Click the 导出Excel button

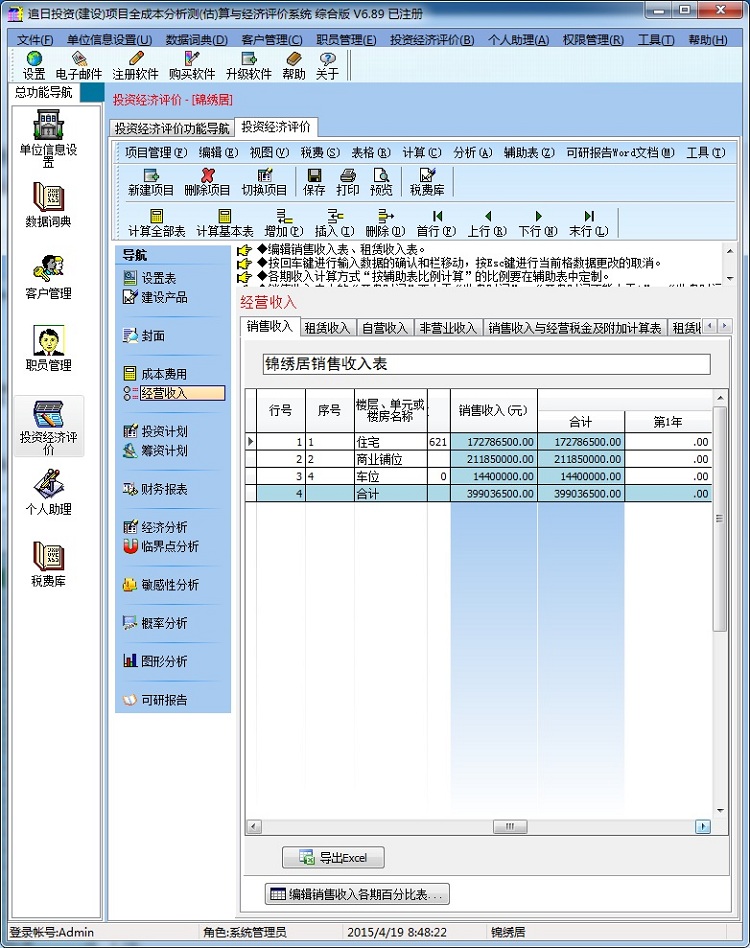pos(333,857)
